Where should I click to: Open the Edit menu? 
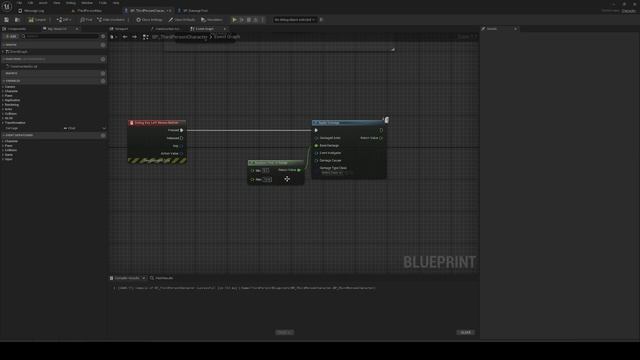(30, 3)
